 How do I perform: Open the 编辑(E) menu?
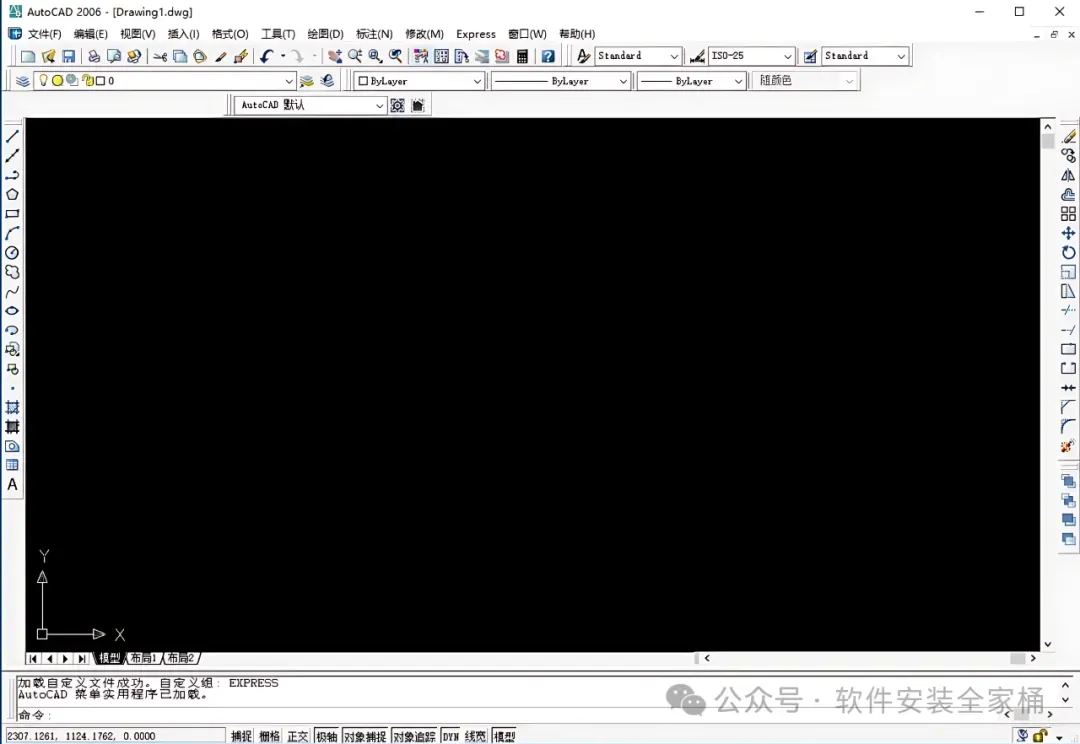(90, 34)
